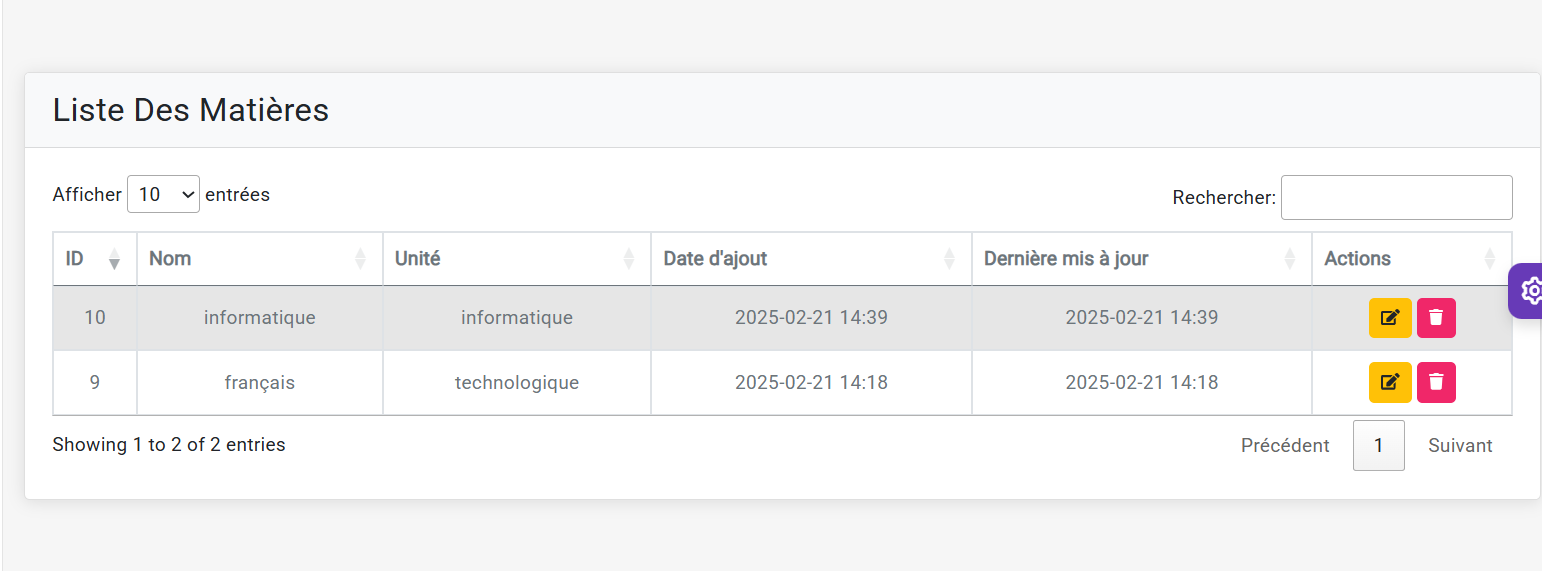The image size is (1542, 571).
Task: Select the français name cell
Action: coord(260,382)
